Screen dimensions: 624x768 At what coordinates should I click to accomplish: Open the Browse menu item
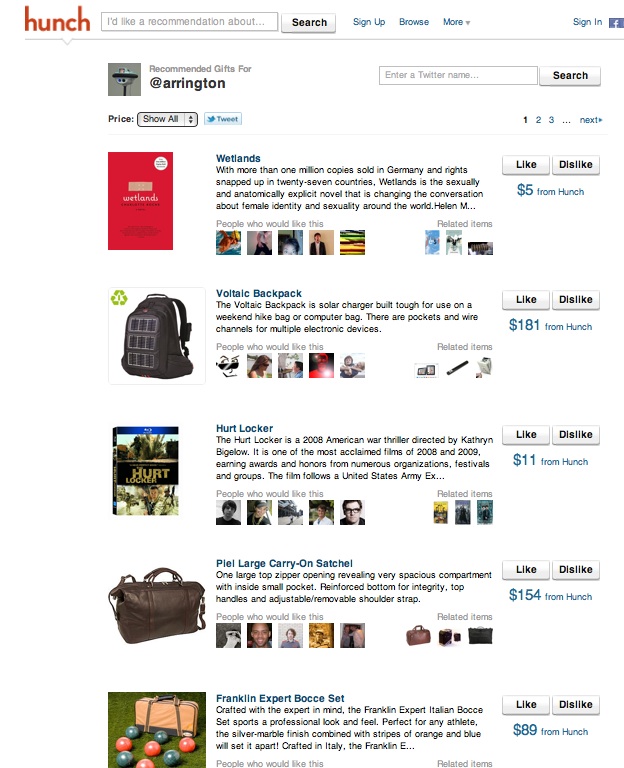[414, 22]
